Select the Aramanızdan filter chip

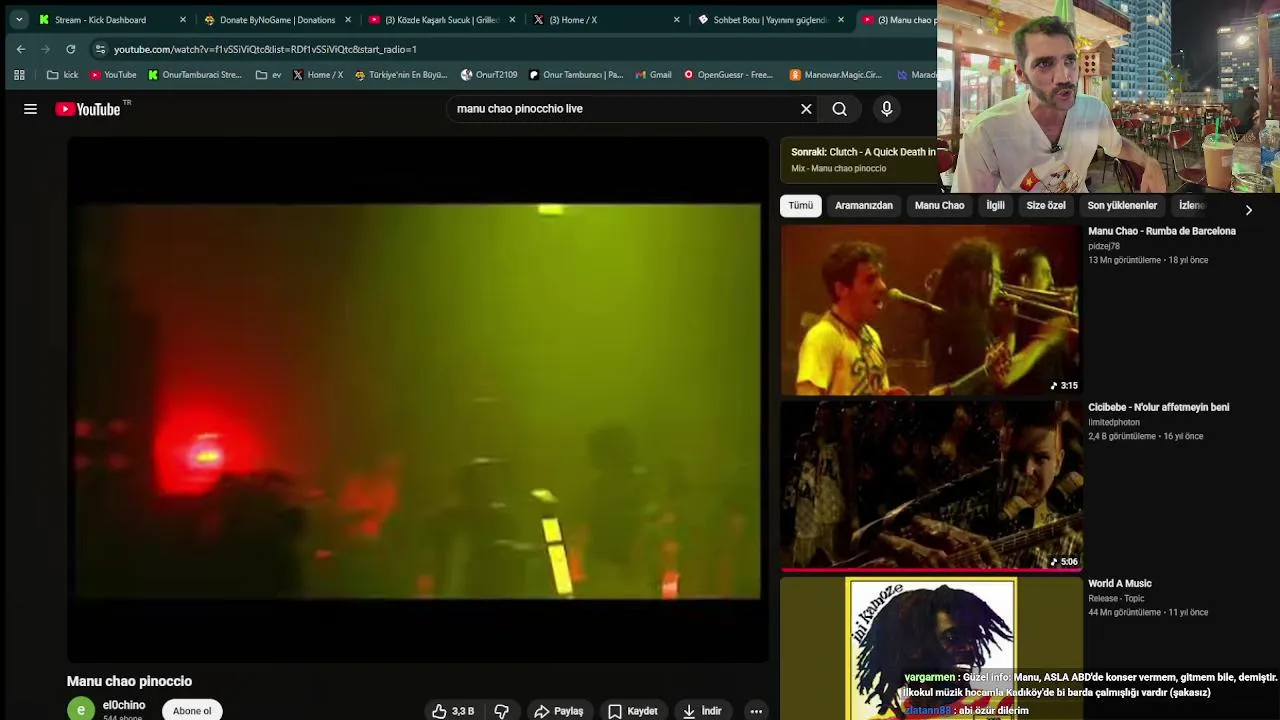(864, 206)
